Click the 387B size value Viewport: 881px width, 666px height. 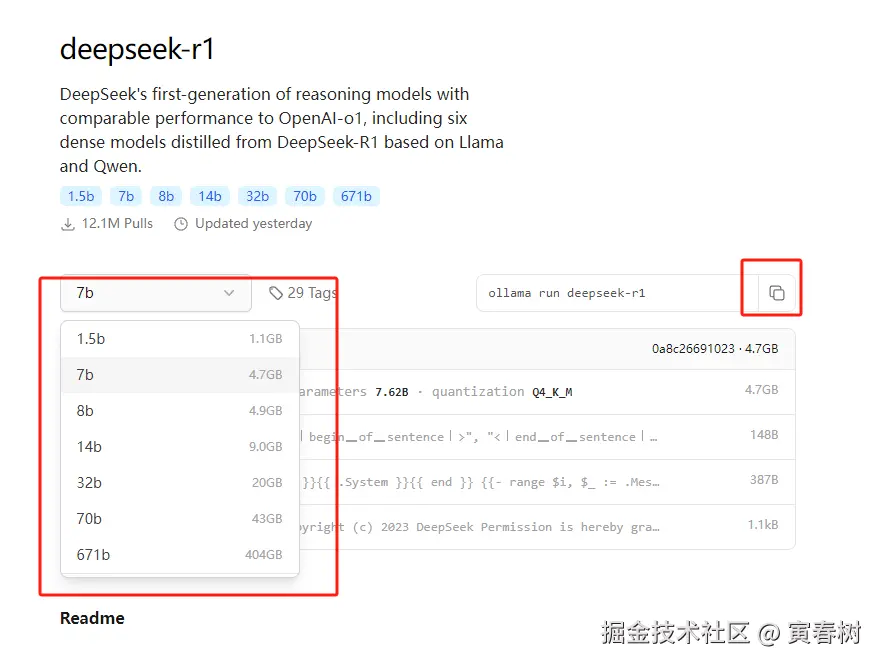pyautogui.click(x=764, y=479)
